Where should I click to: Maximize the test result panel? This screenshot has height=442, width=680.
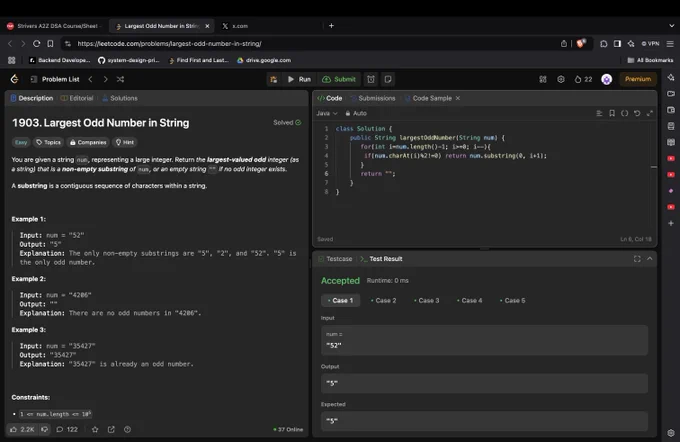(637, 259)
